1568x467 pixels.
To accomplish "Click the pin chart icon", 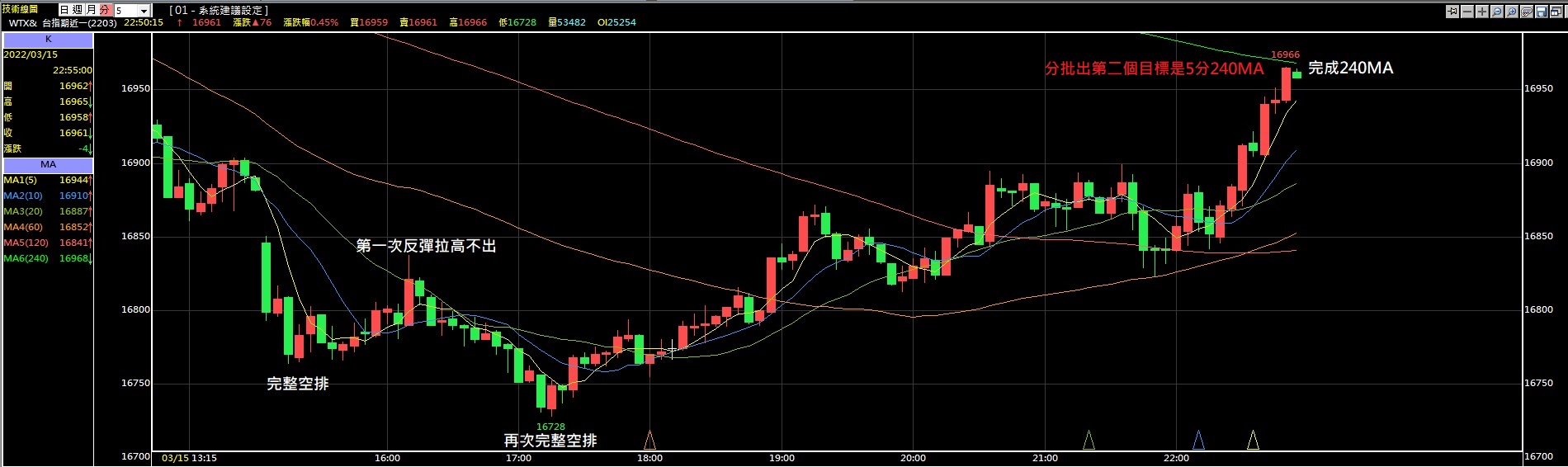I will click(1452, 11).
